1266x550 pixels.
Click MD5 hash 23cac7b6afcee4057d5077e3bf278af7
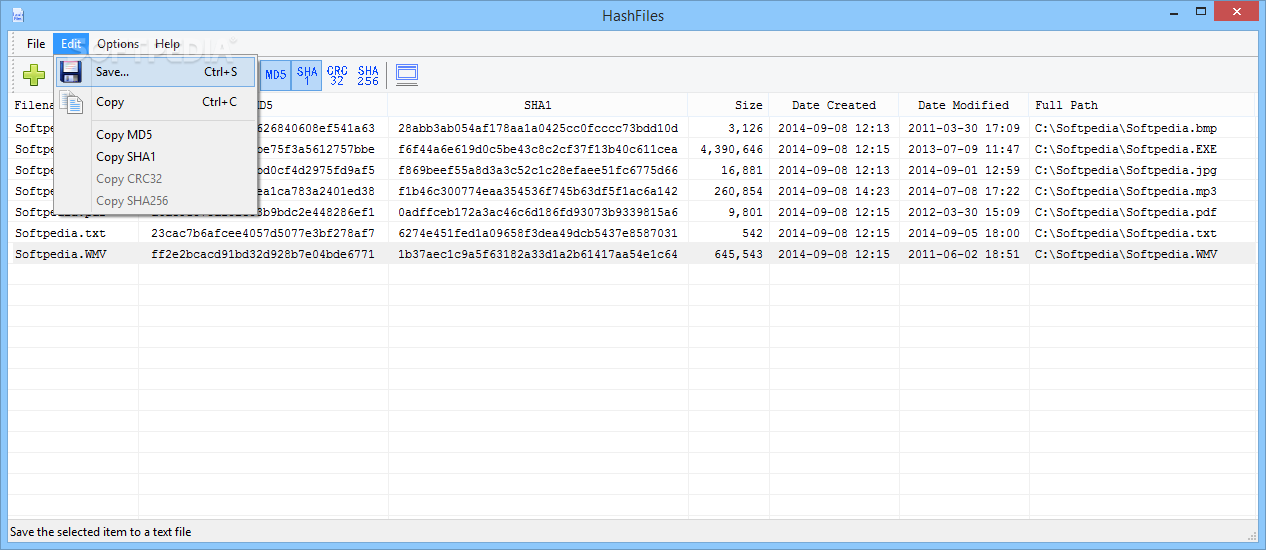tap(263, 233)
